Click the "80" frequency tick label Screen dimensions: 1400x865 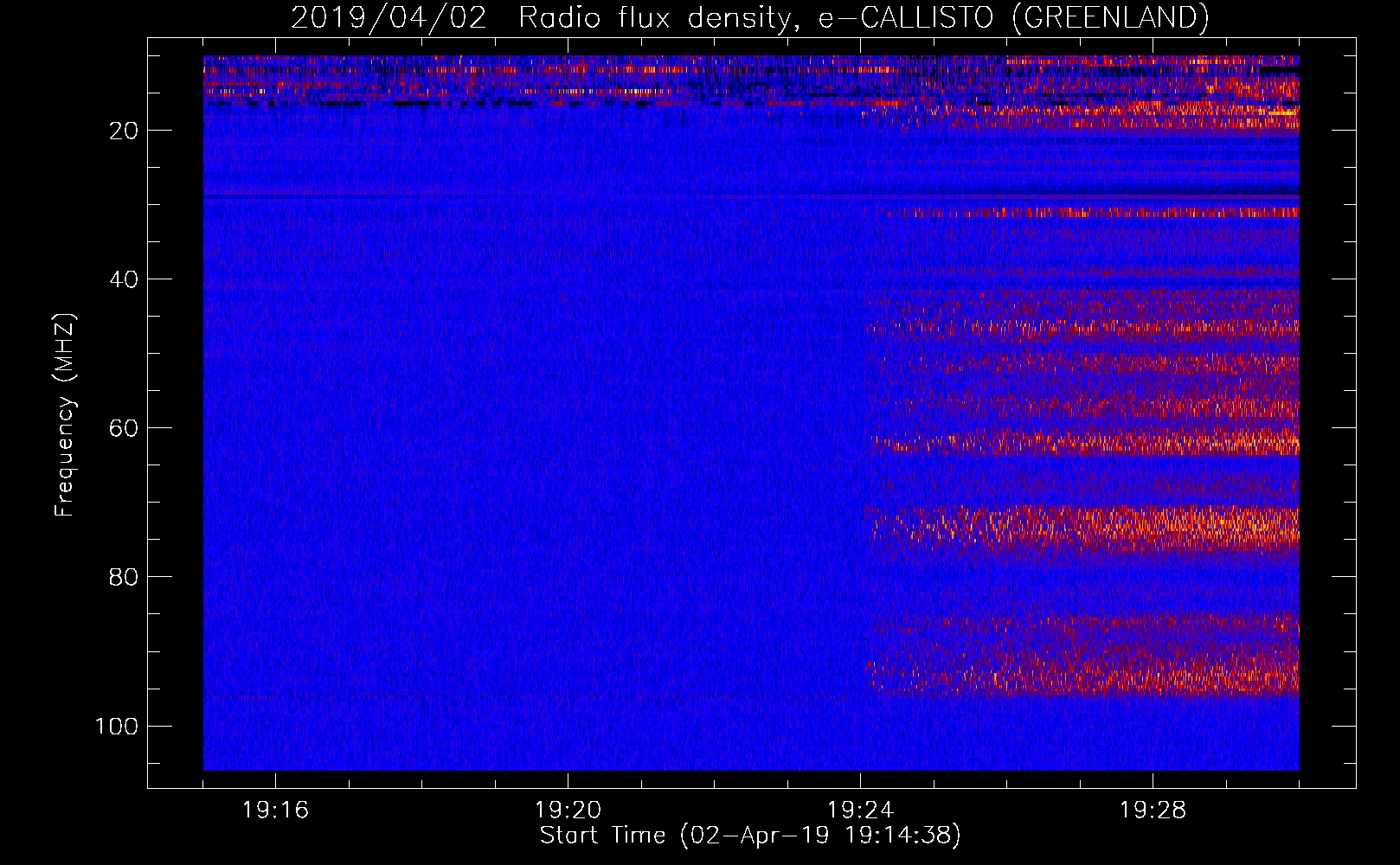124,577
